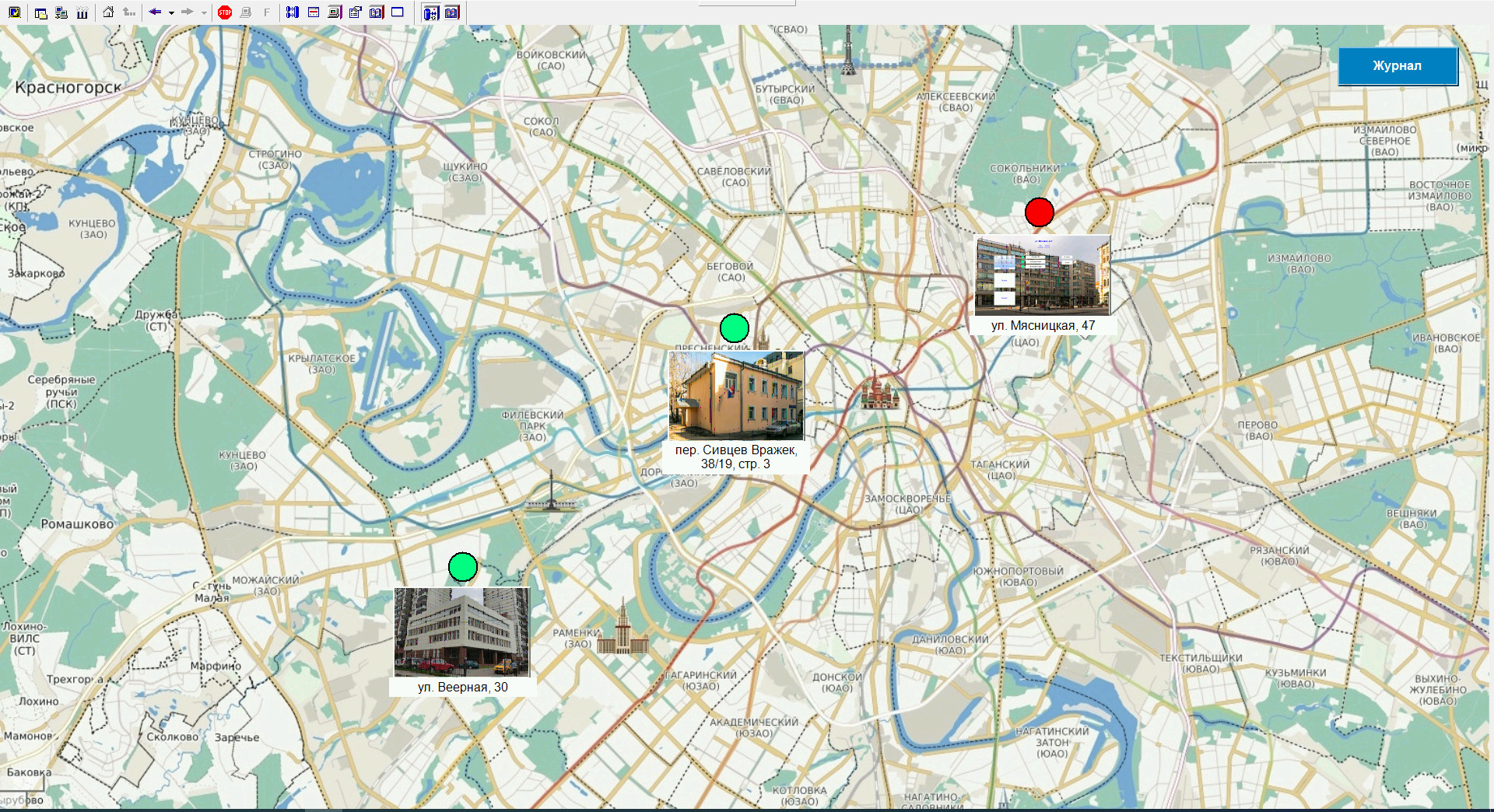Click the Victory Park monument icon
1494x812 pixels.
tap(552, 492)
